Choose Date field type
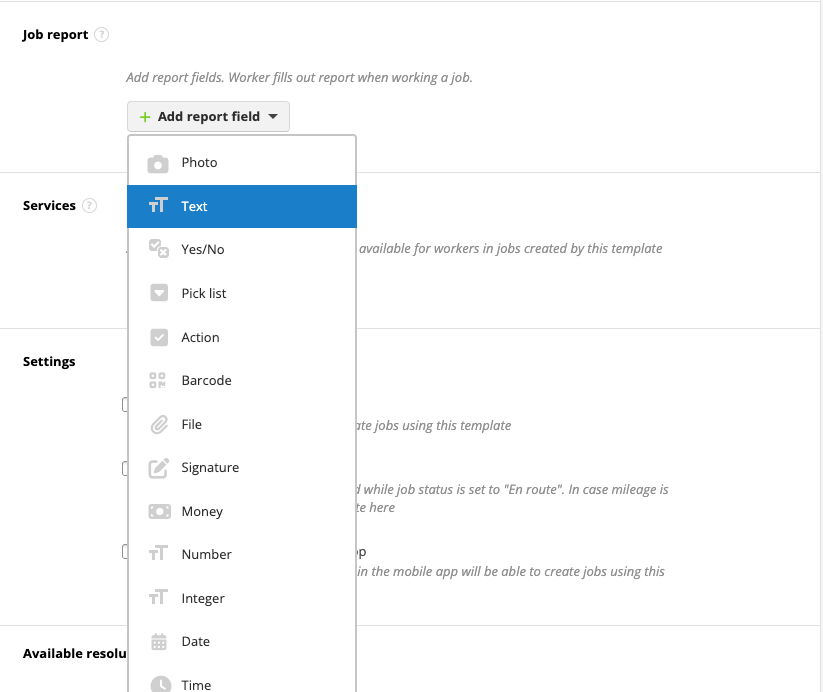The image size is (823, 692). 242,642
